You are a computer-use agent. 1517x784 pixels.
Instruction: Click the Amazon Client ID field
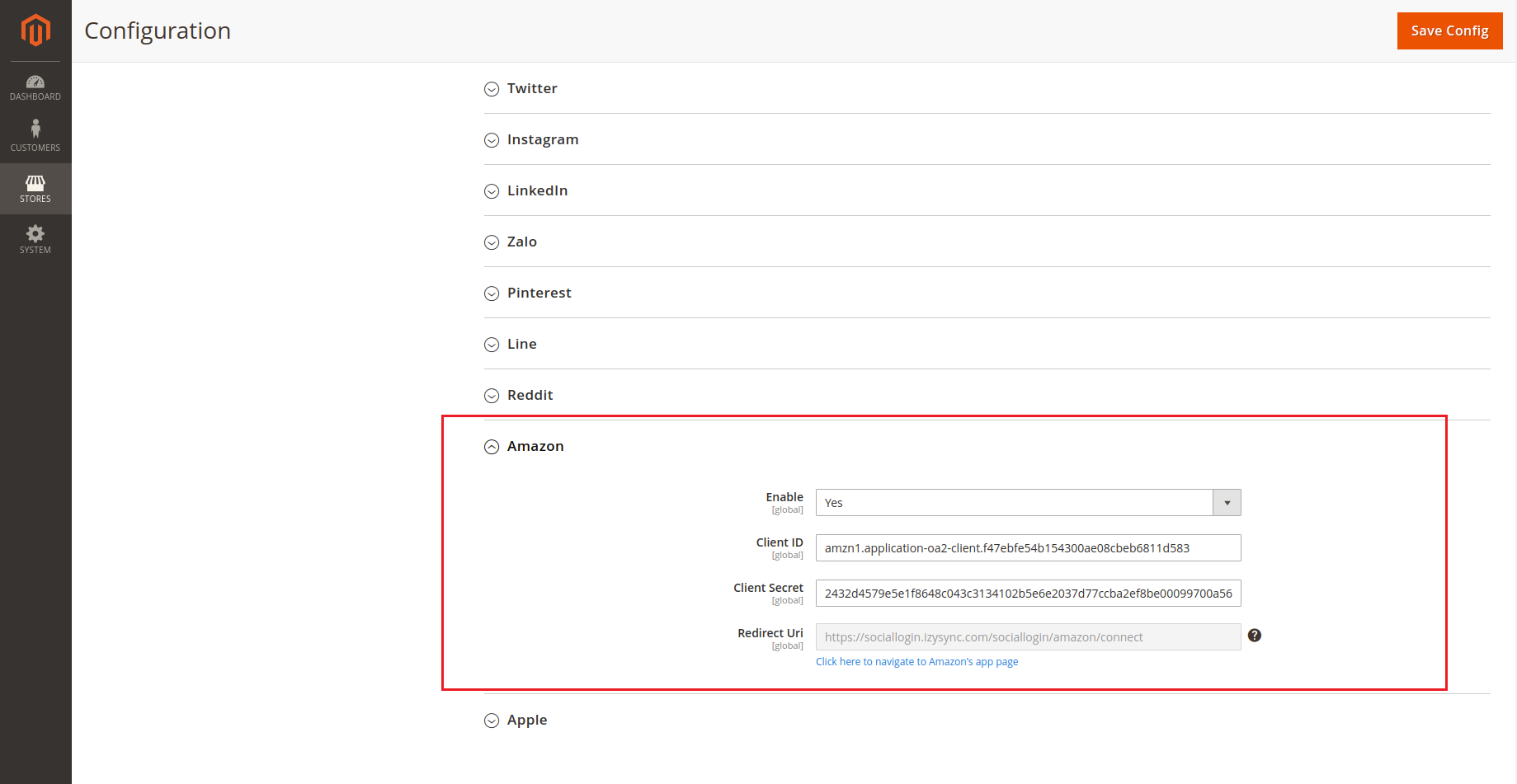(1028, 548)
